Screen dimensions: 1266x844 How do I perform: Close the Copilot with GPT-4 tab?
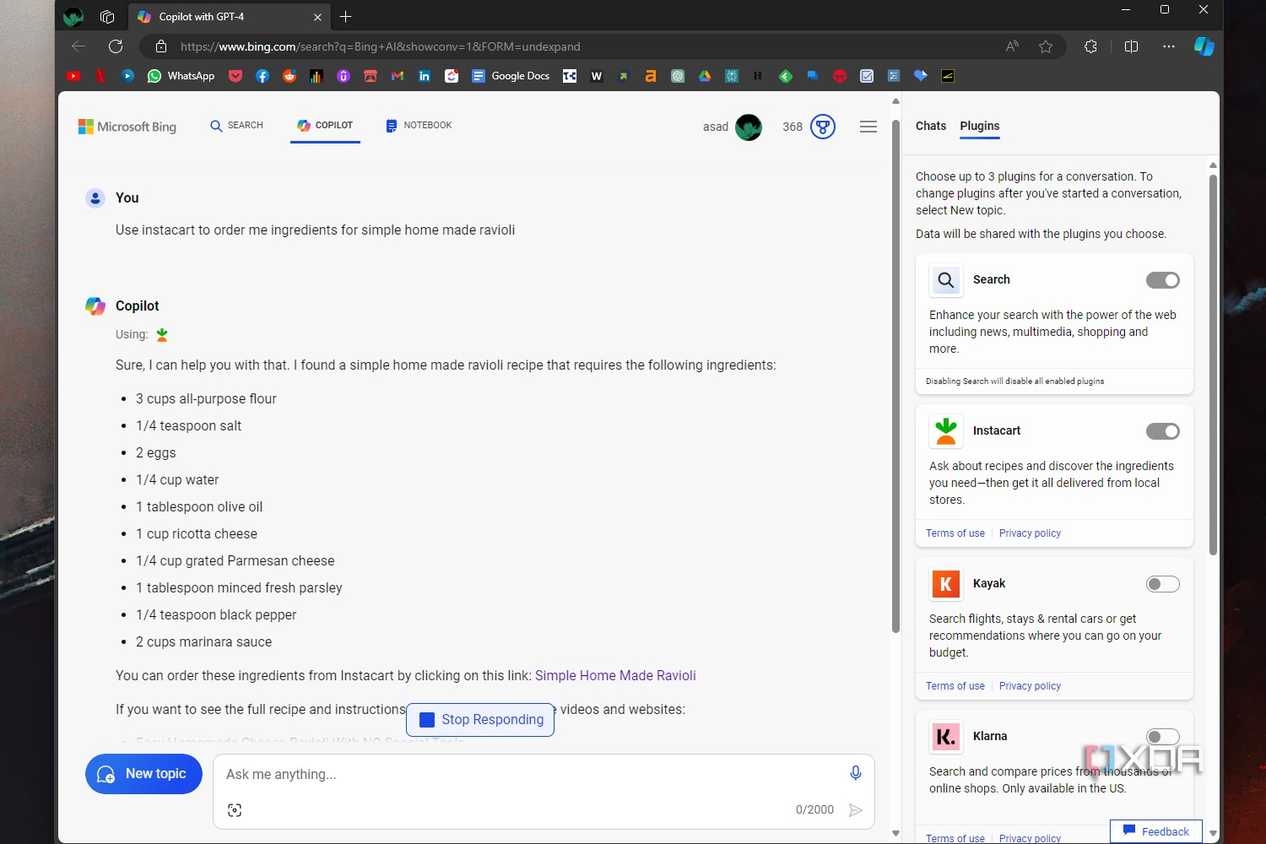pyautogui.click(x=317, y=17)
